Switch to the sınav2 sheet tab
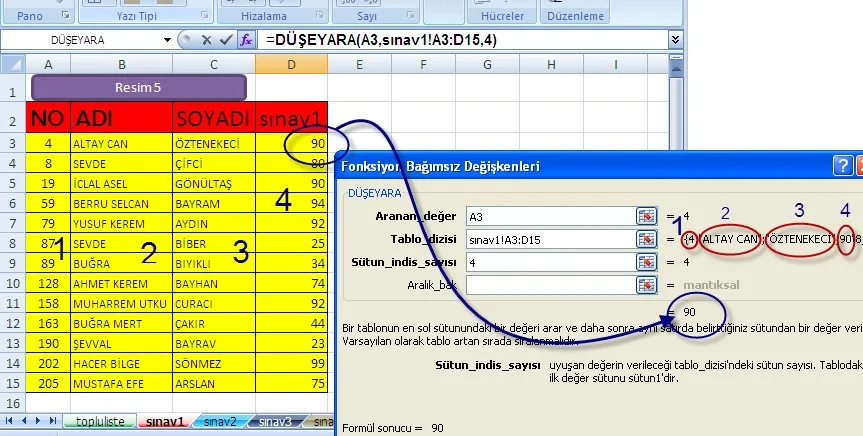Image resolution: width=863 pixels, height=436 pixels. point(222,422)
